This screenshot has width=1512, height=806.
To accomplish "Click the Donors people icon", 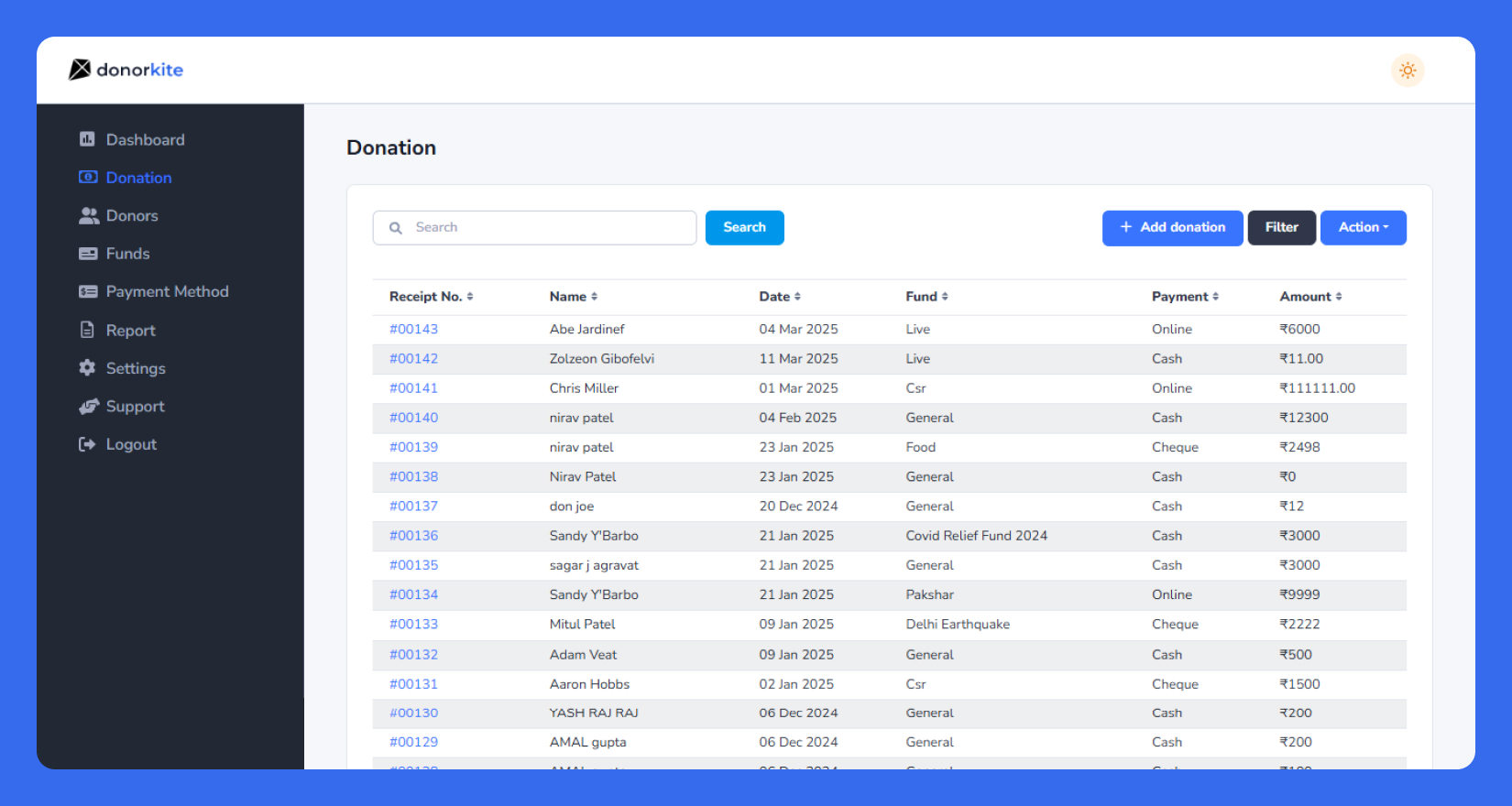I will coord(88,215).
